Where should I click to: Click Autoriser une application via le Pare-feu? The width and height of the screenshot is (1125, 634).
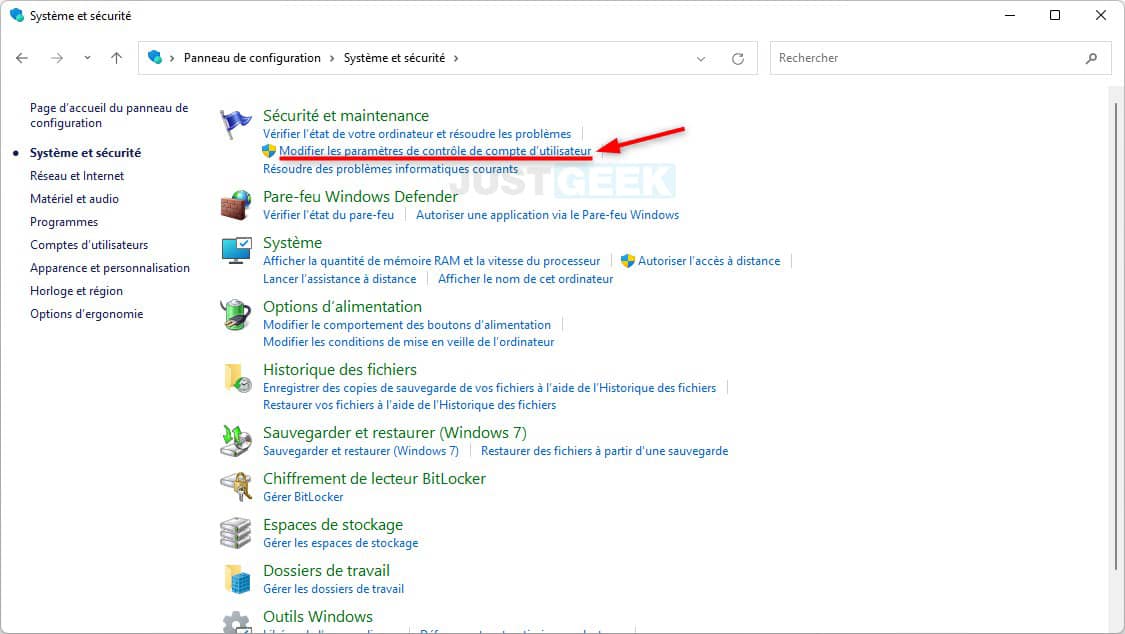pyautogui.click(x=547, y=214)
